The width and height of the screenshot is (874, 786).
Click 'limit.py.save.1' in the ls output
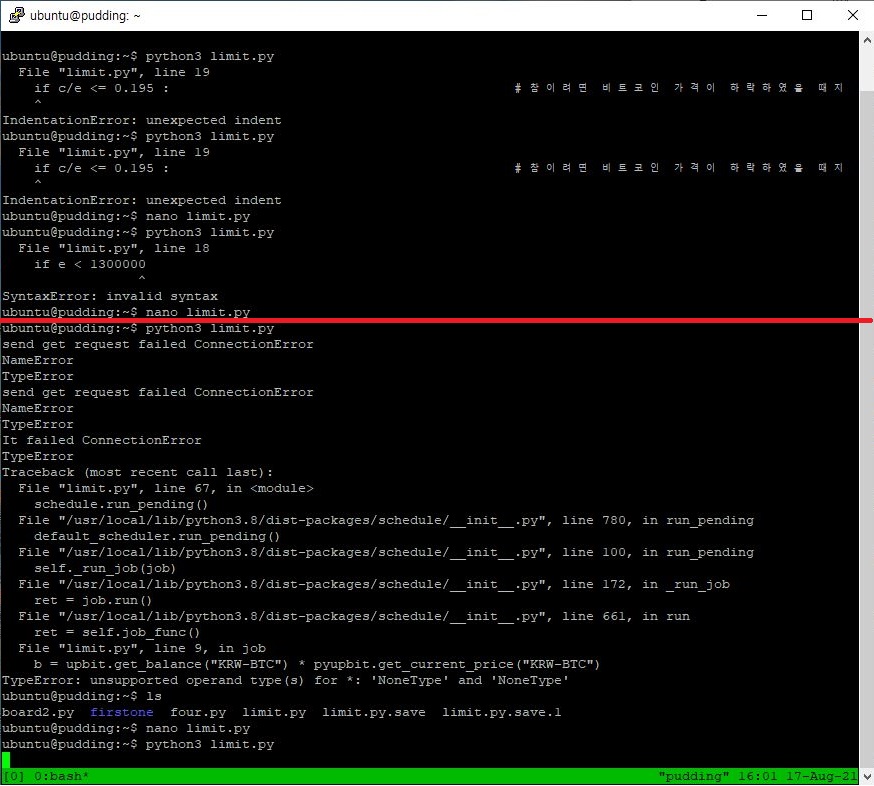pos(502,712)
